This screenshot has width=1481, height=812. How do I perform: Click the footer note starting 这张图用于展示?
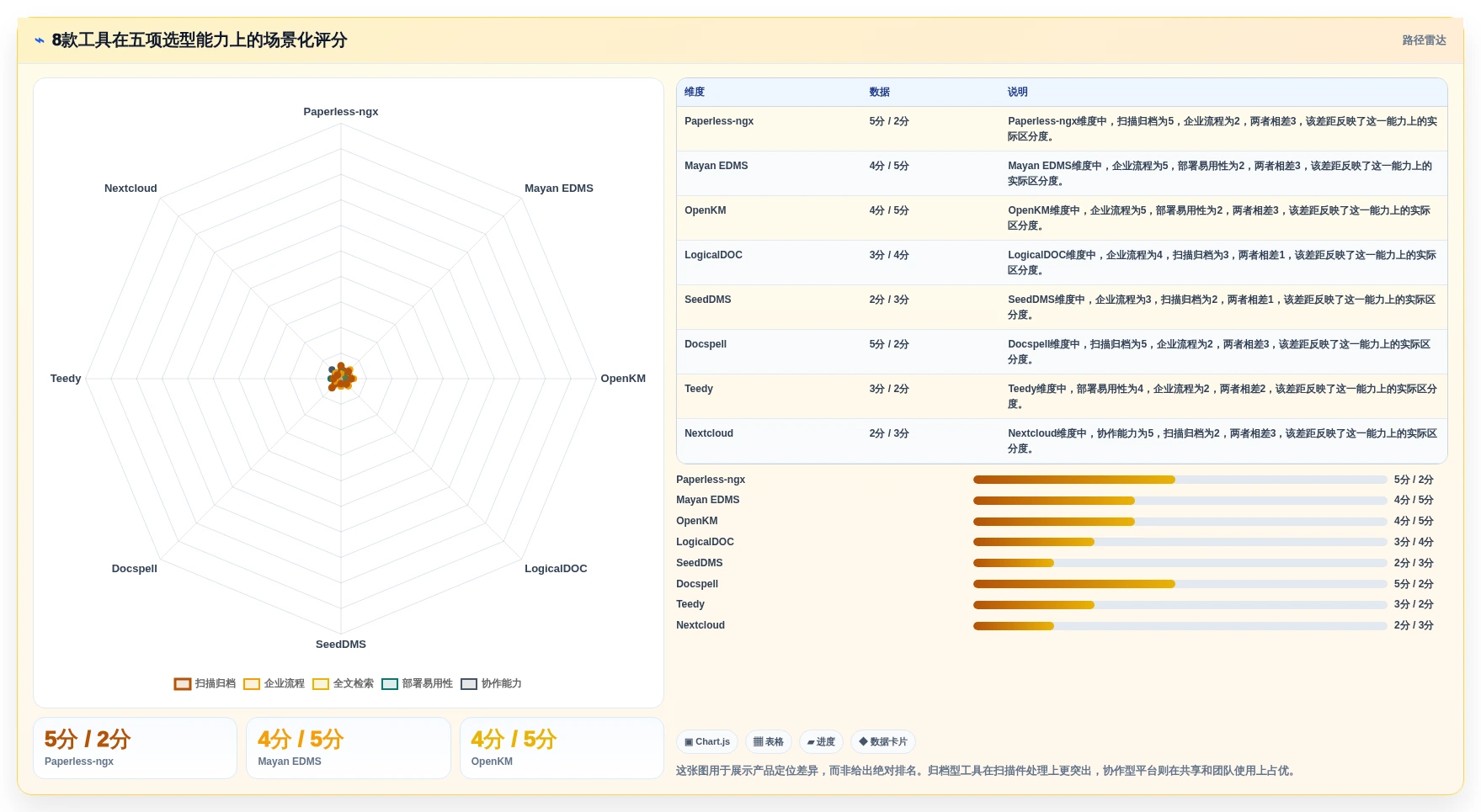pos(988,771)
